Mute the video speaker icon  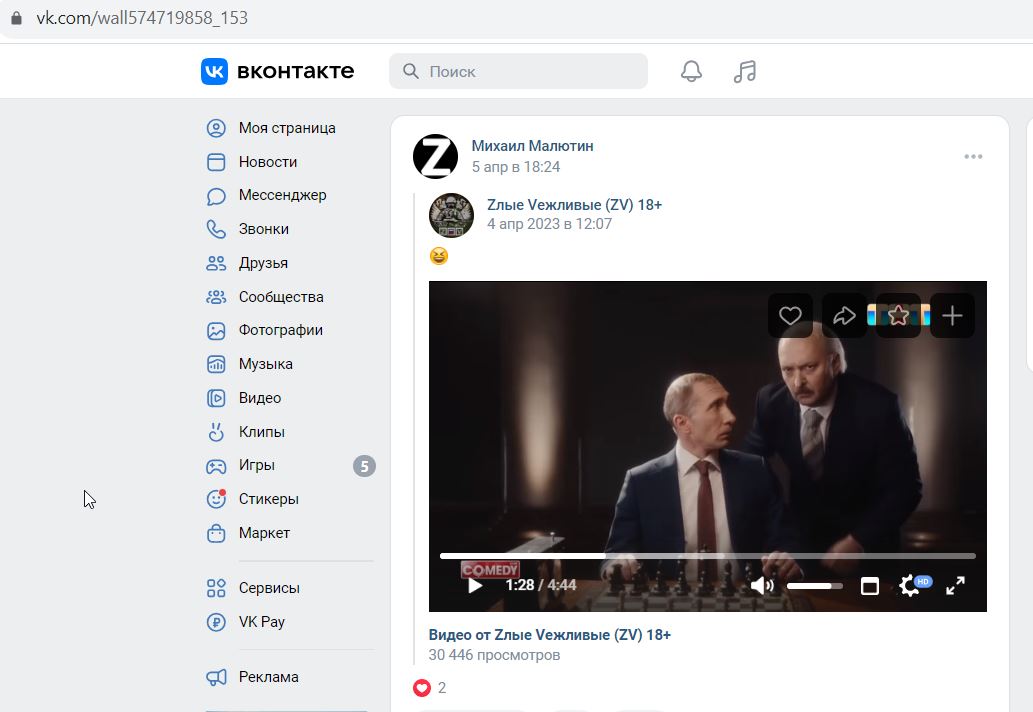coord(762,585)
